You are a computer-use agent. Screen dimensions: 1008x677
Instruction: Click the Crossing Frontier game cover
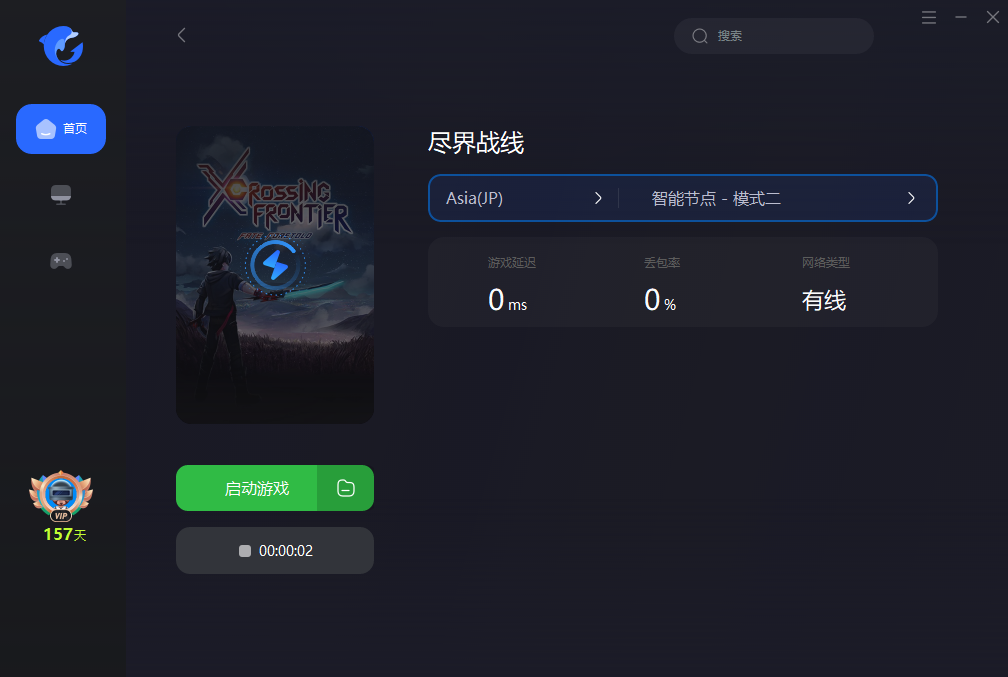[275, 275]
